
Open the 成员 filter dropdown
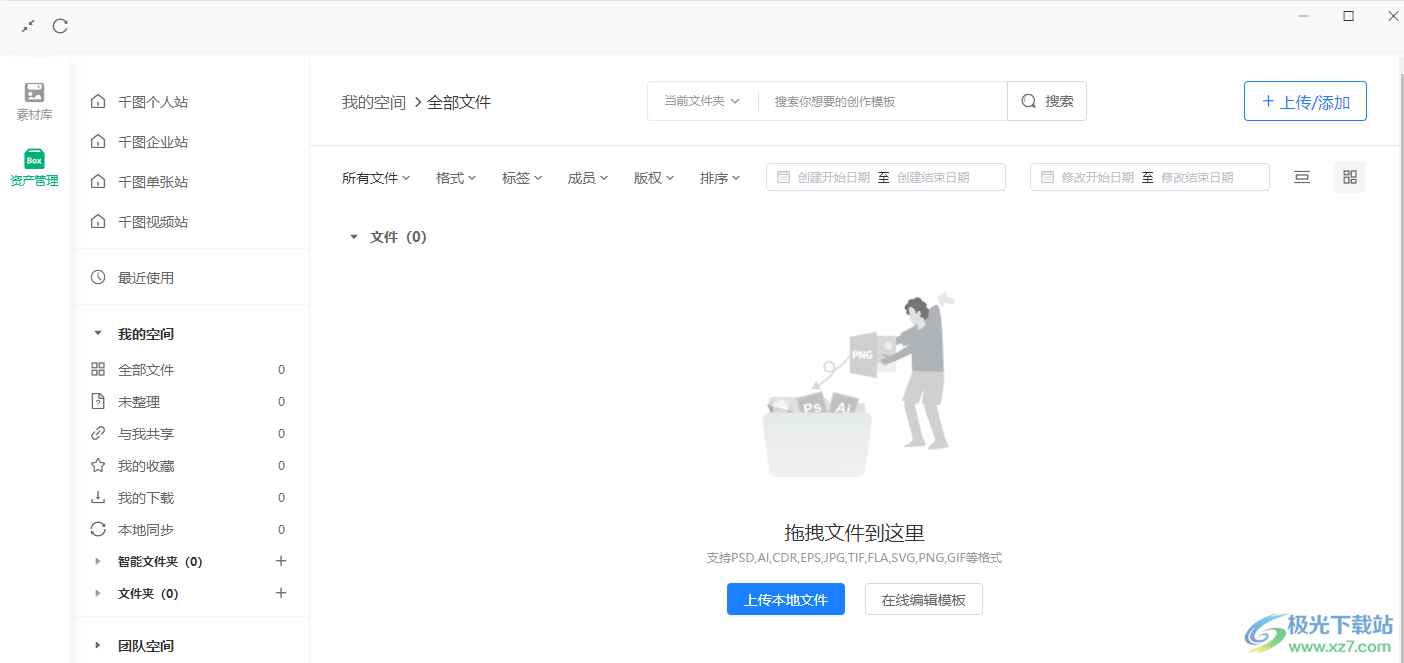coord(588,178)
